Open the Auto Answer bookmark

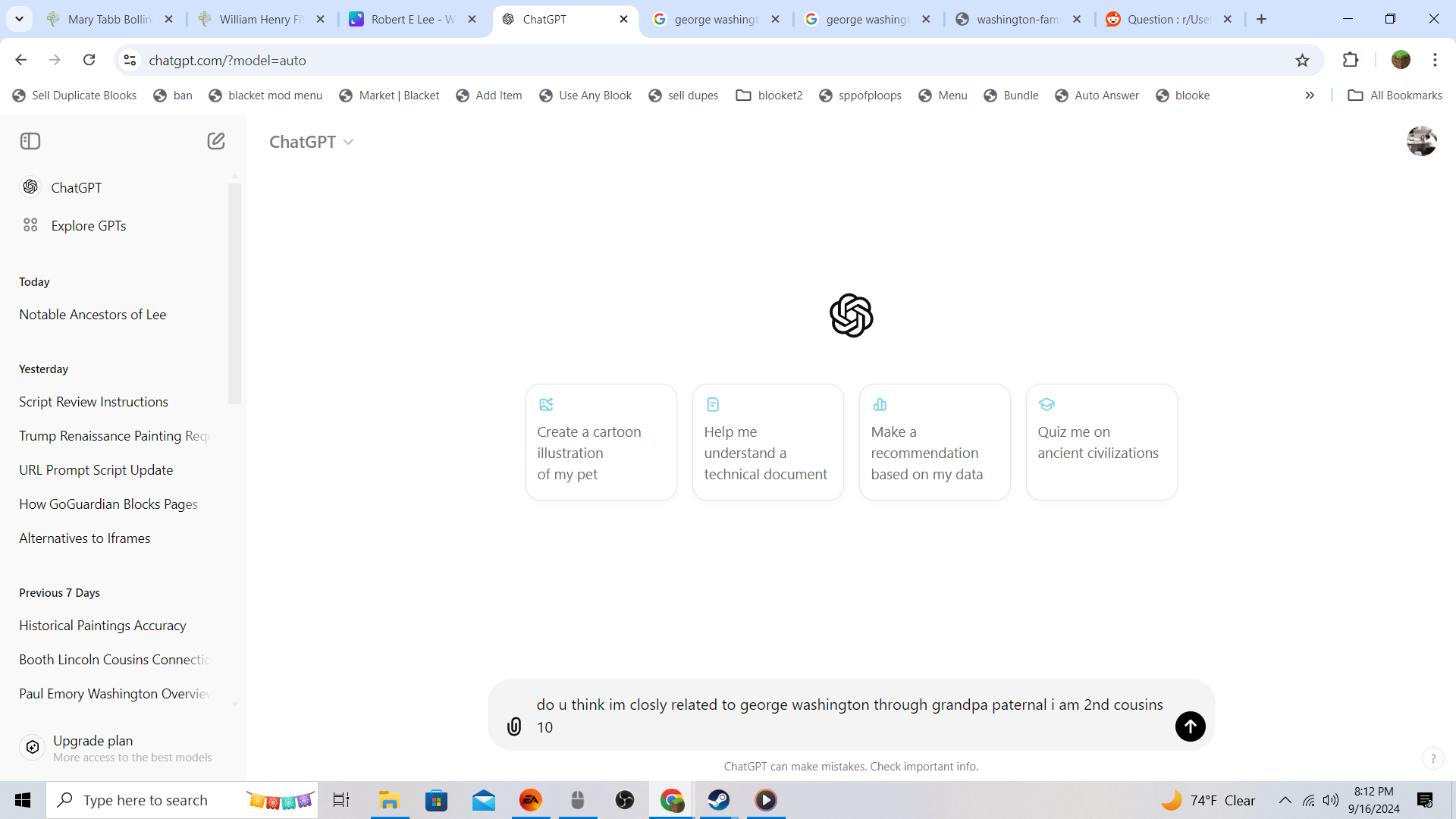1097,96
